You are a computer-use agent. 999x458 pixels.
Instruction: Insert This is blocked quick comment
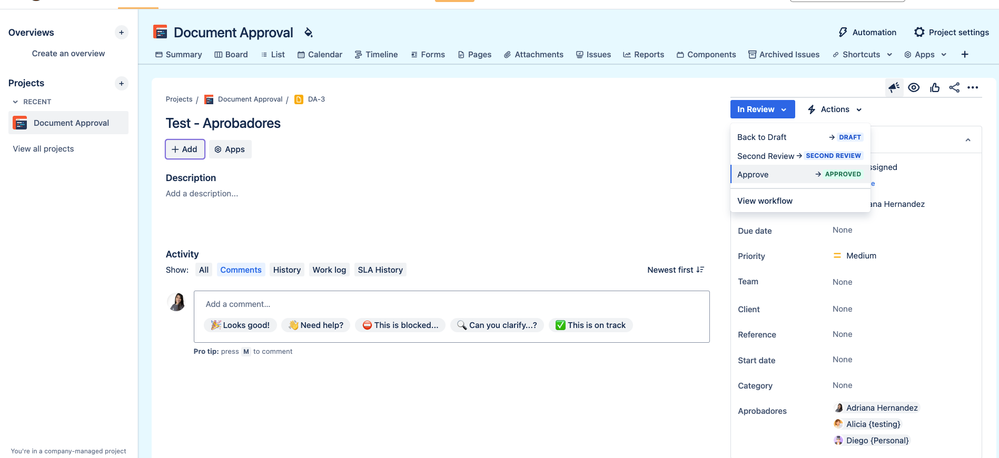point(400,325)
